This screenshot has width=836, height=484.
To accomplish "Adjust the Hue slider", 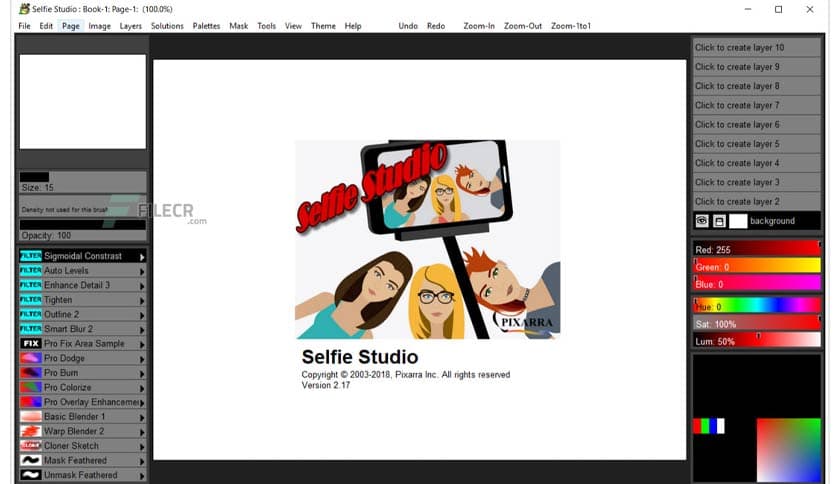I will [757, 306].
